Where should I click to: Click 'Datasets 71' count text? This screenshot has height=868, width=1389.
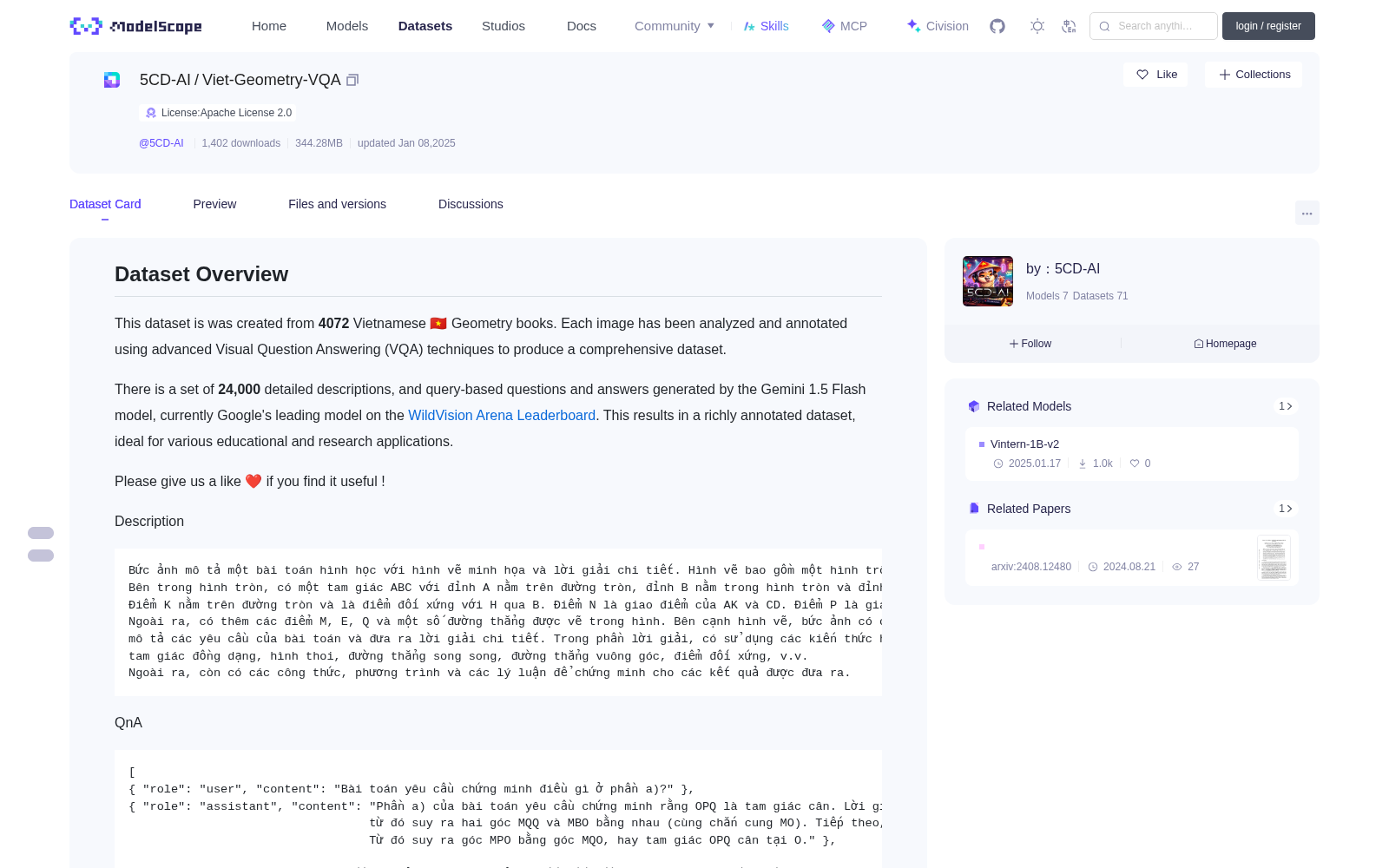point(1101,296)
